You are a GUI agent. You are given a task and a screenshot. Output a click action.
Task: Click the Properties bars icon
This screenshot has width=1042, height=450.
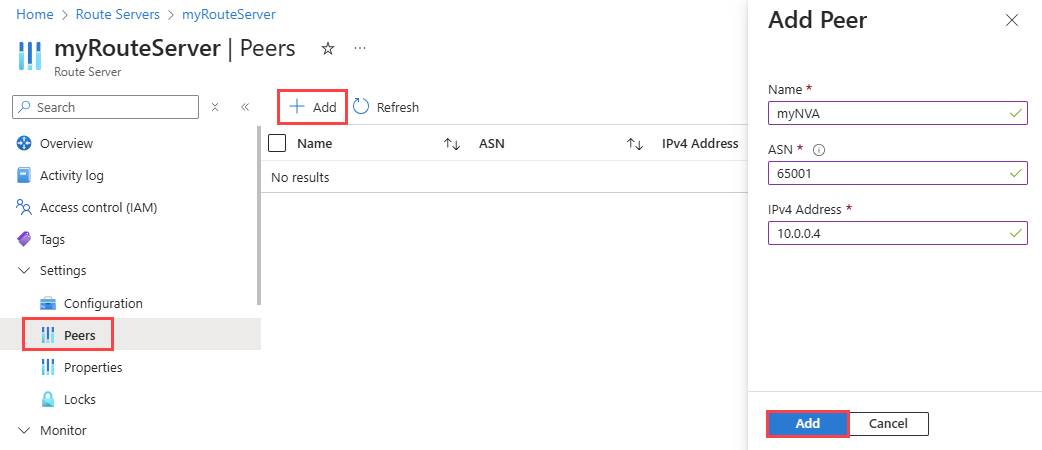(x=48, y=367)
